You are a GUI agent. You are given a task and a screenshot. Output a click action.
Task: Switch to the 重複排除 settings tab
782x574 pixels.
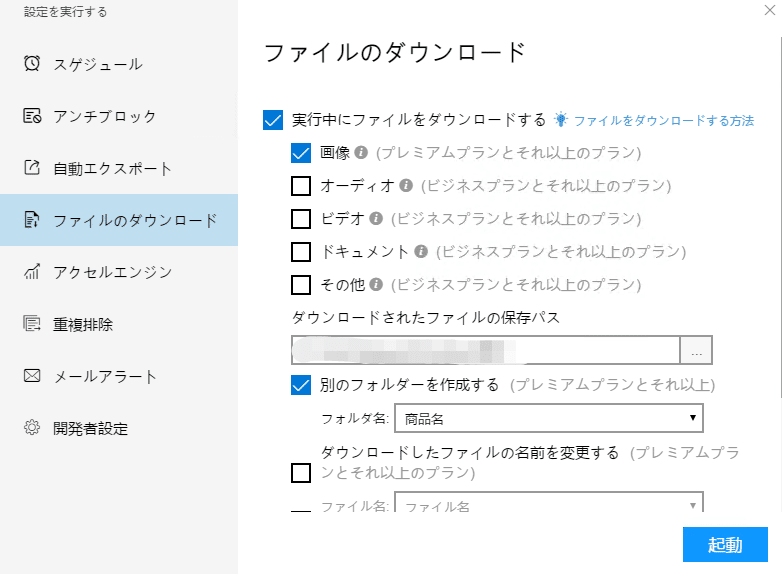83,325
